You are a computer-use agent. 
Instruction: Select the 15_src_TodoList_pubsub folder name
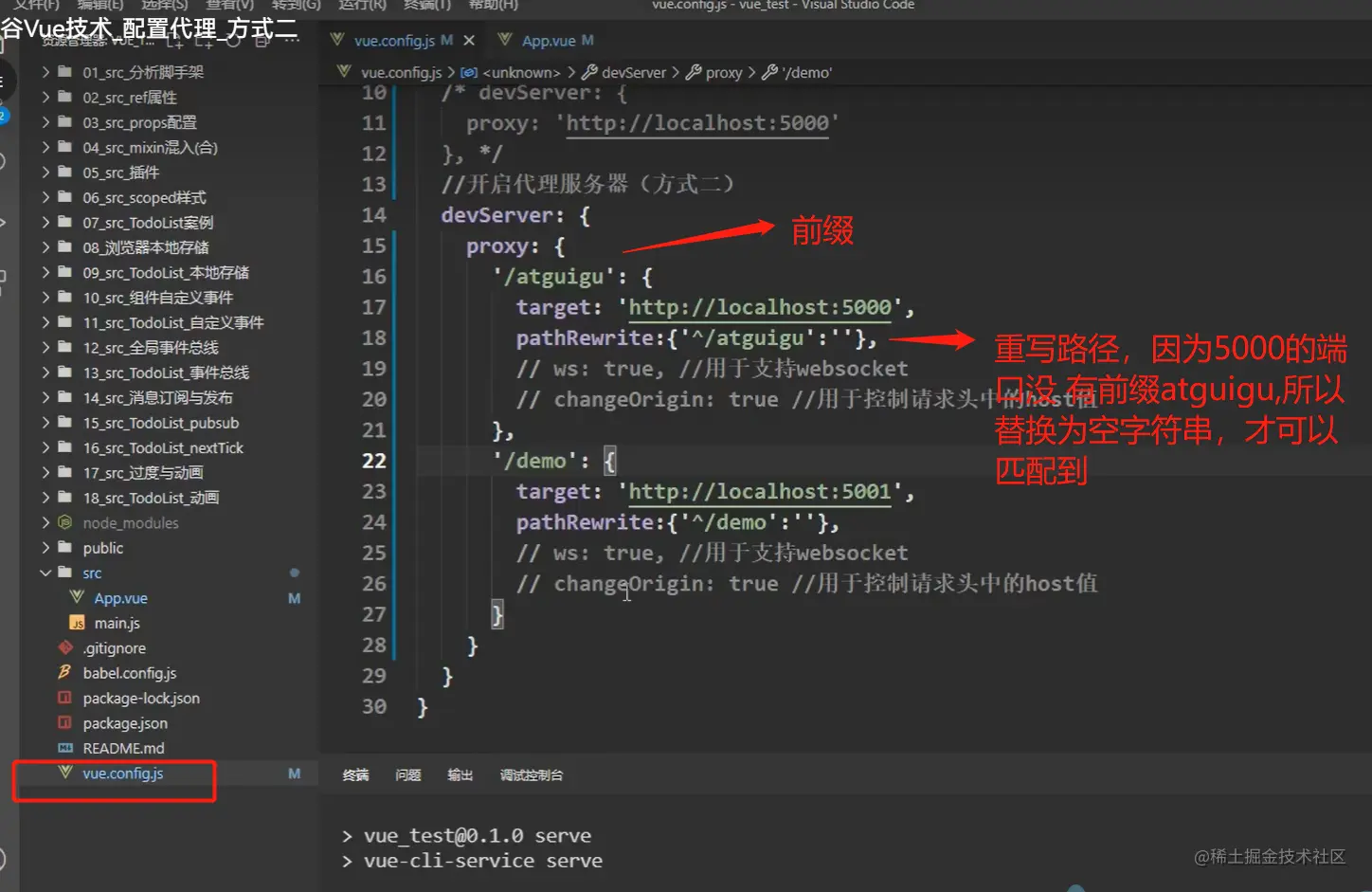[161, 423]
